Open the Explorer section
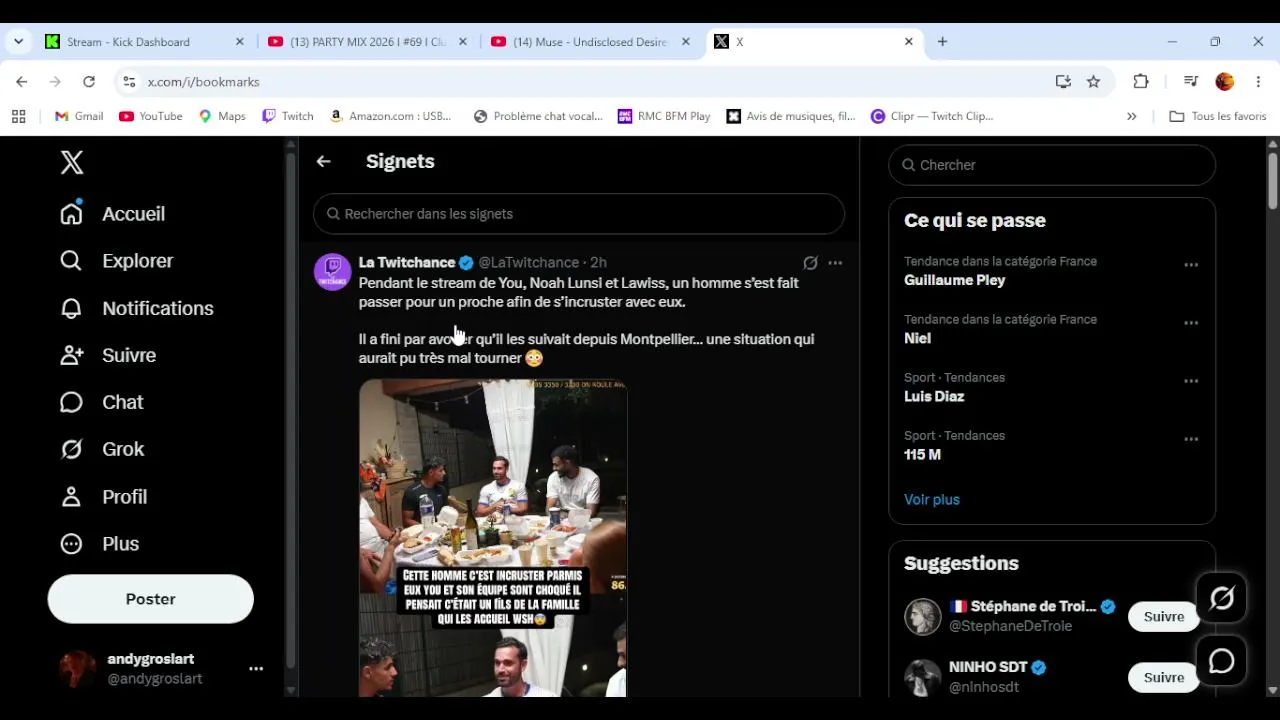Viewport: 1280px width, 720px height. [x=117, y=261]
